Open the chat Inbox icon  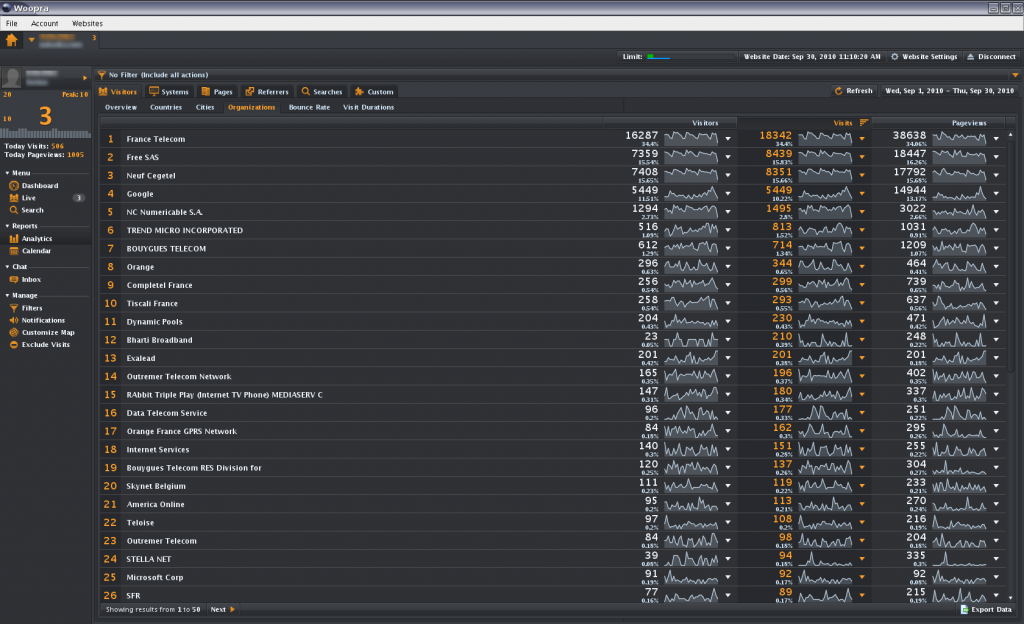pos(14,279)
